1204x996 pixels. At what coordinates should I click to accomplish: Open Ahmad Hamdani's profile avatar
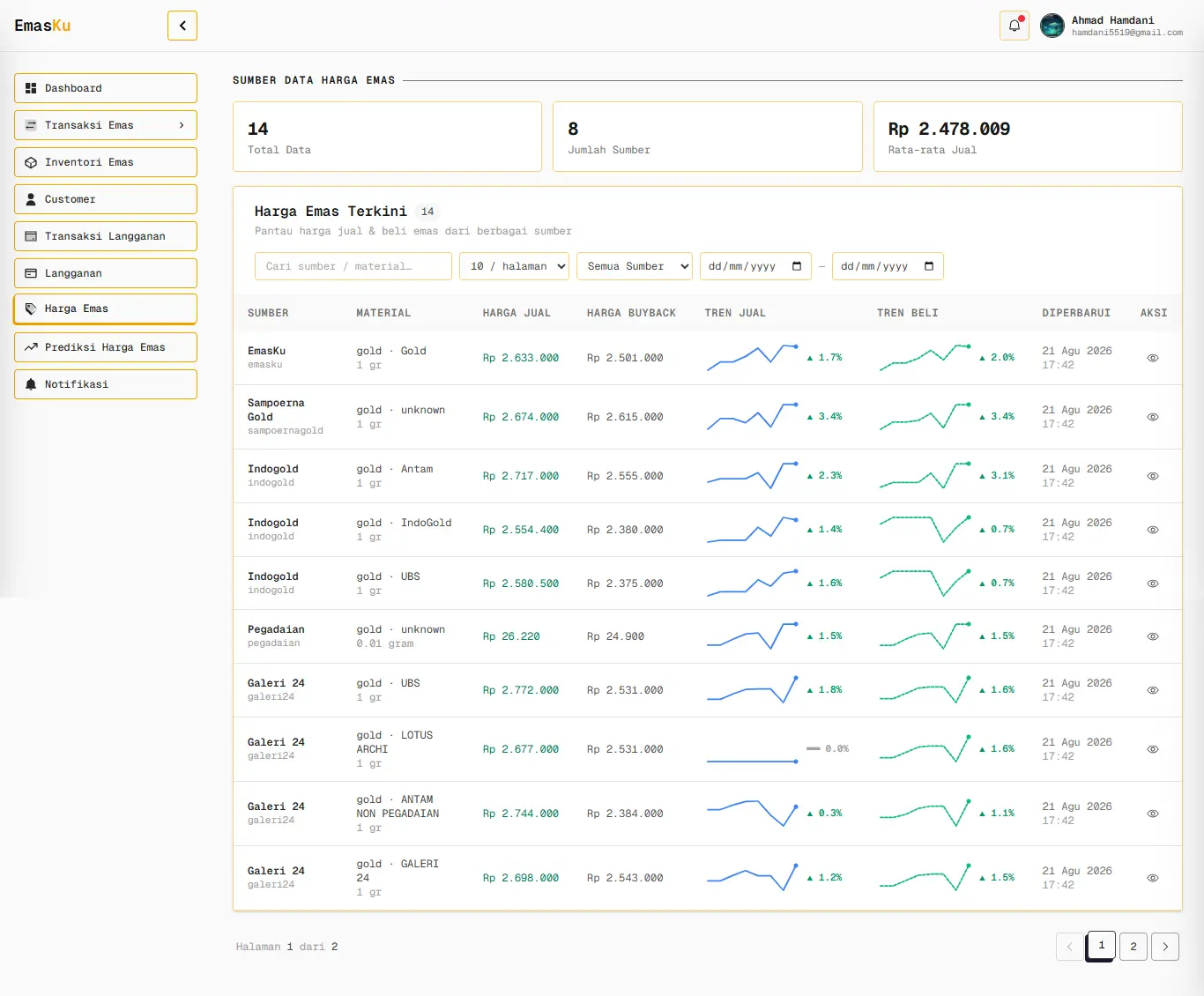click(1052, 26)
